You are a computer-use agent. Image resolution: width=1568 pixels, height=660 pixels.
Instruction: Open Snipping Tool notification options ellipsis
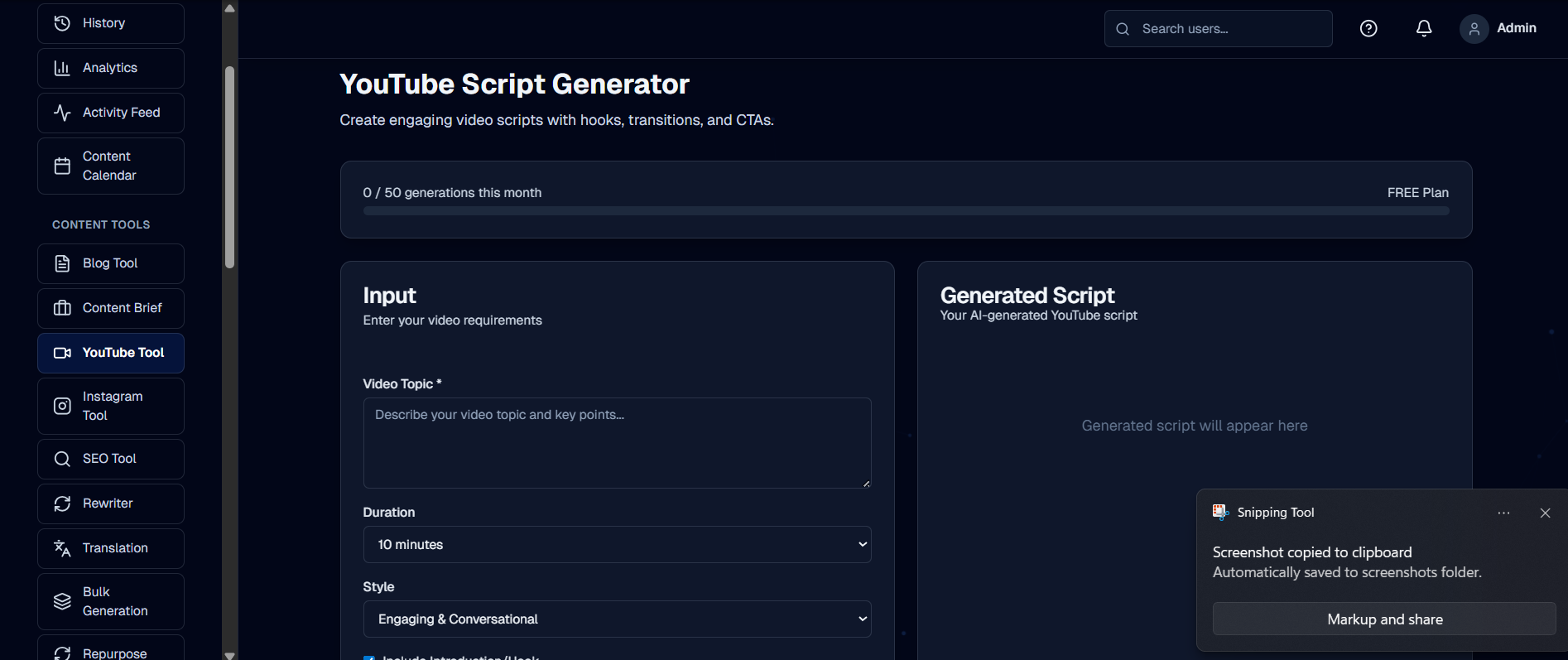coord(1503,513)
